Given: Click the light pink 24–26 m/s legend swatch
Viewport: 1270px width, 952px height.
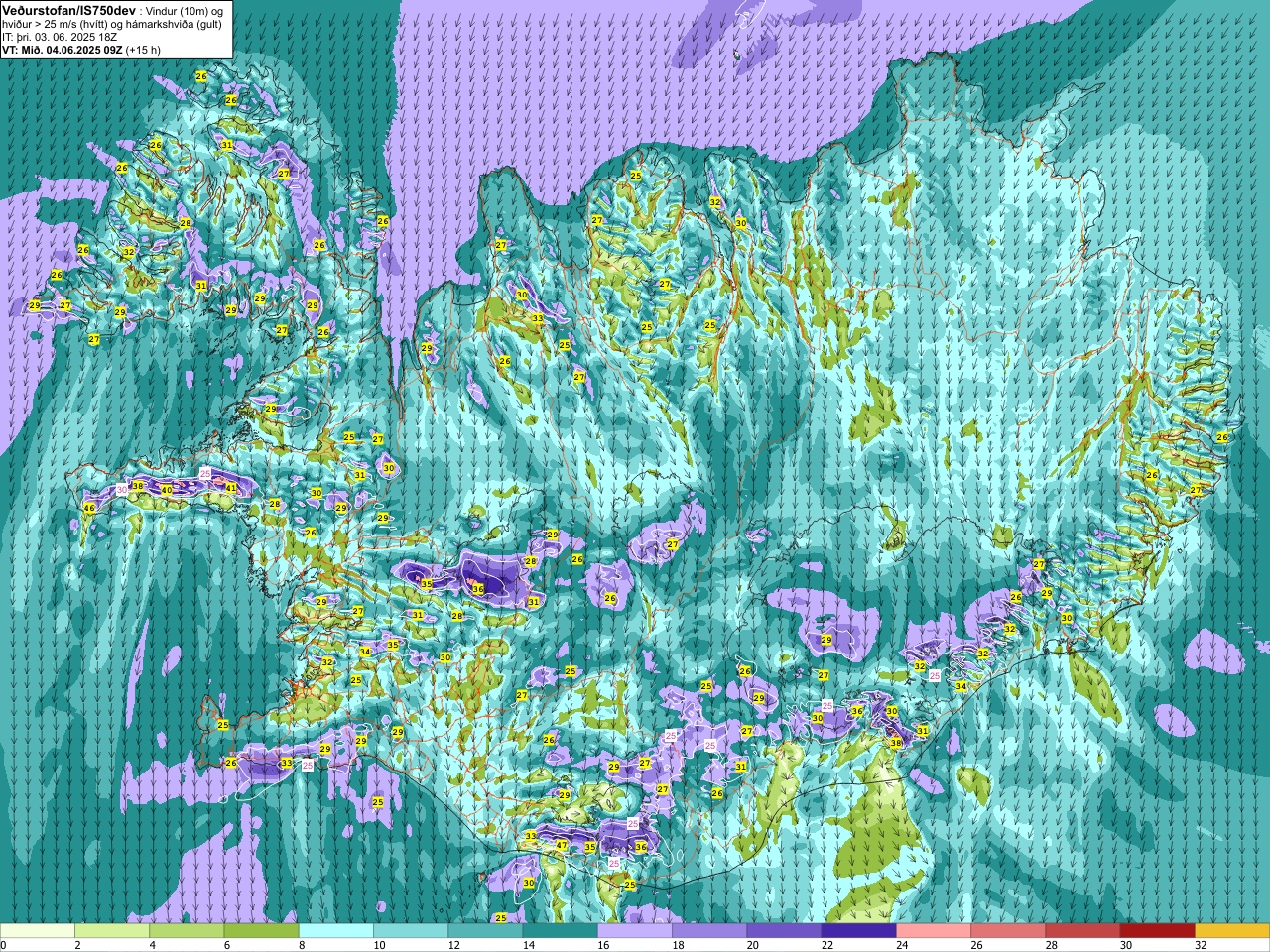Looking at the screenshot, I should click(x=934, y=931).
